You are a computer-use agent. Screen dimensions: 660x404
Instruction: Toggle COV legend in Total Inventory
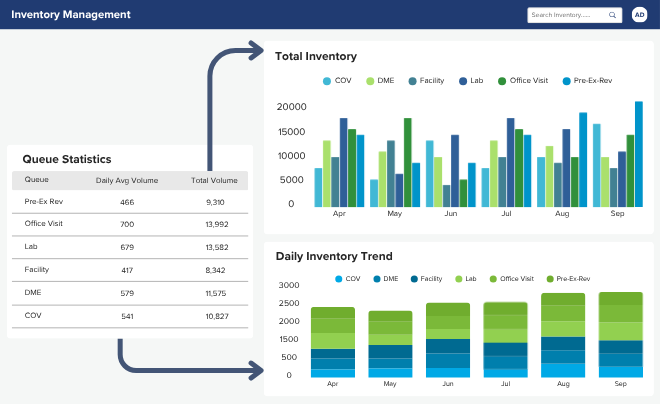337,81
